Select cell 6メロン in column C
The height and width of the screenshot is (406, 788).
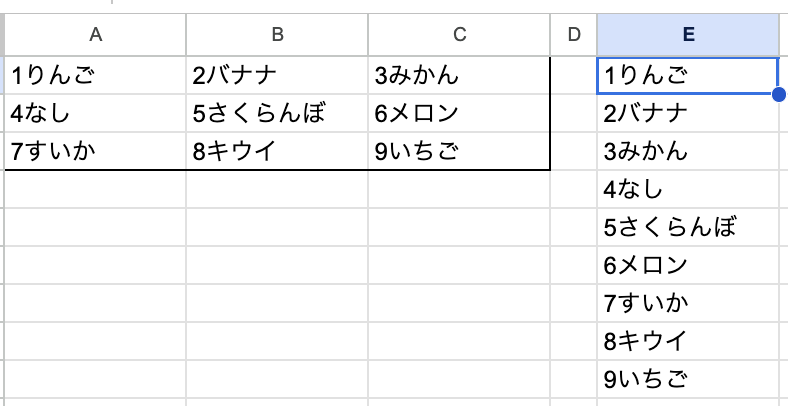click(x=459, y=113)
